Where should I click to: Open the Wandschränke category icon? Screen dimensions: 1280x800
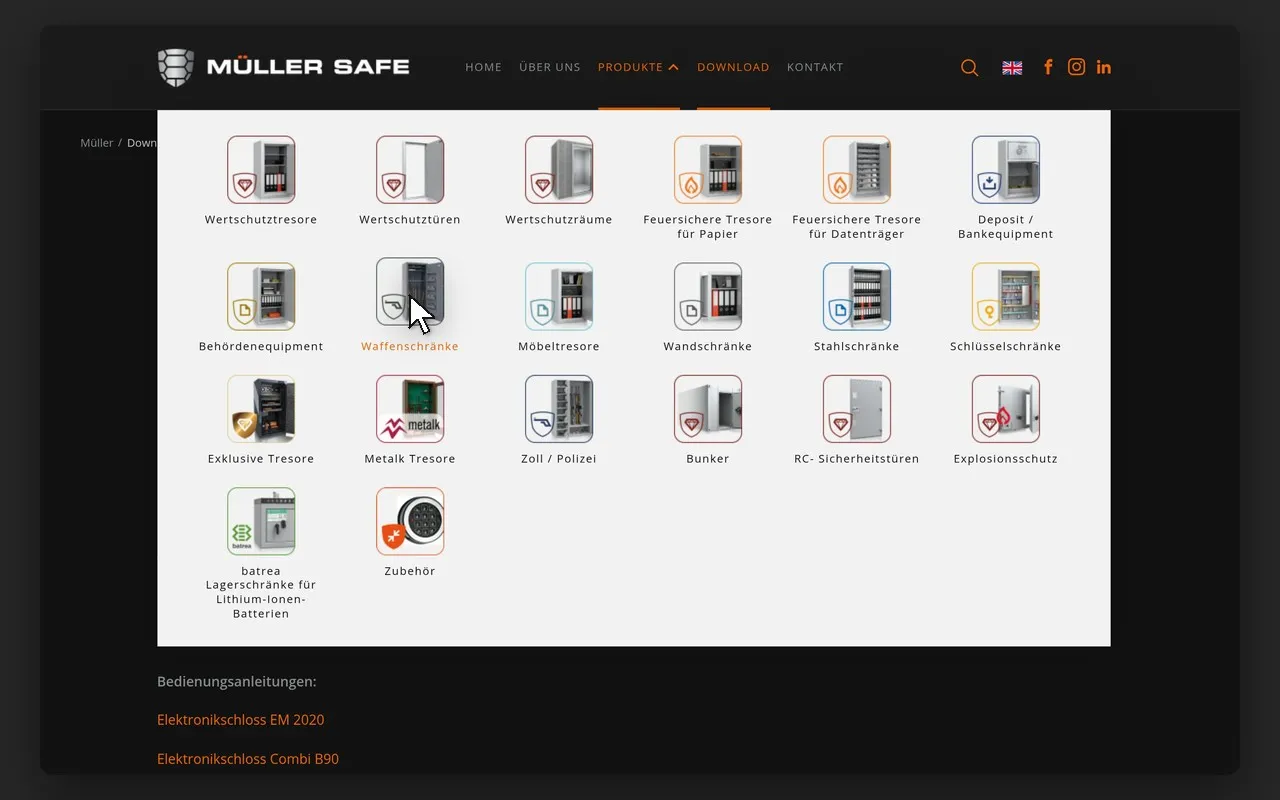tap(708, 296)
